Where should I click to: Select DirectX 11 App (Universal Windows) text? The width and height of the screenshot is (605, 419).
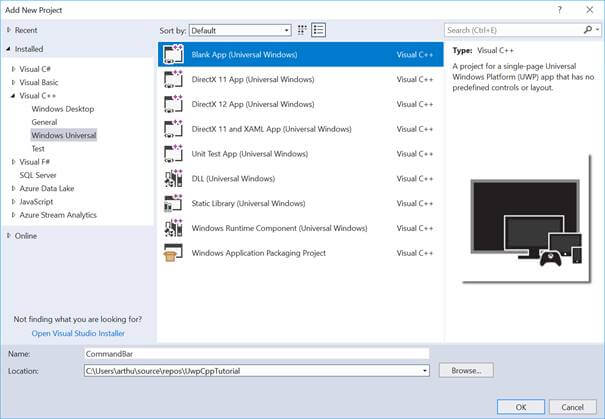pyautogui.click(x=253, y=79)
